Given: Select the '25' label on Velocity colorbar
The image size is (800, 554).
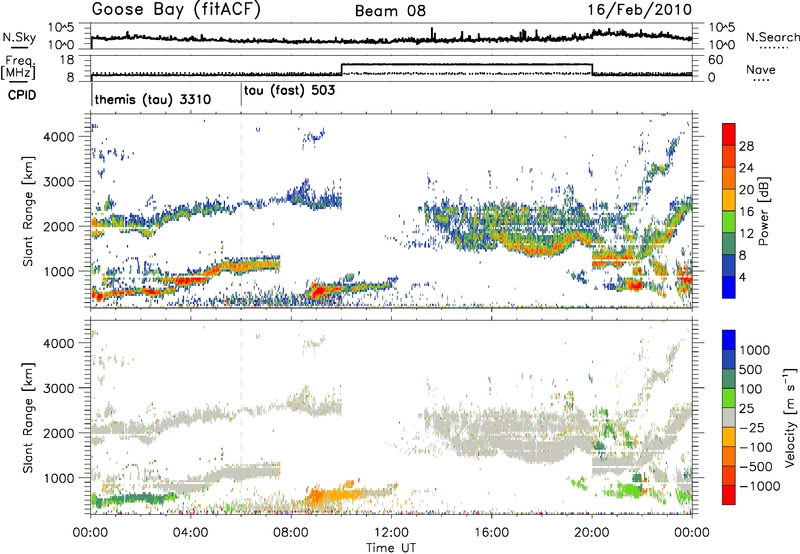Looking at the screenshot, I should click(747, 408).
